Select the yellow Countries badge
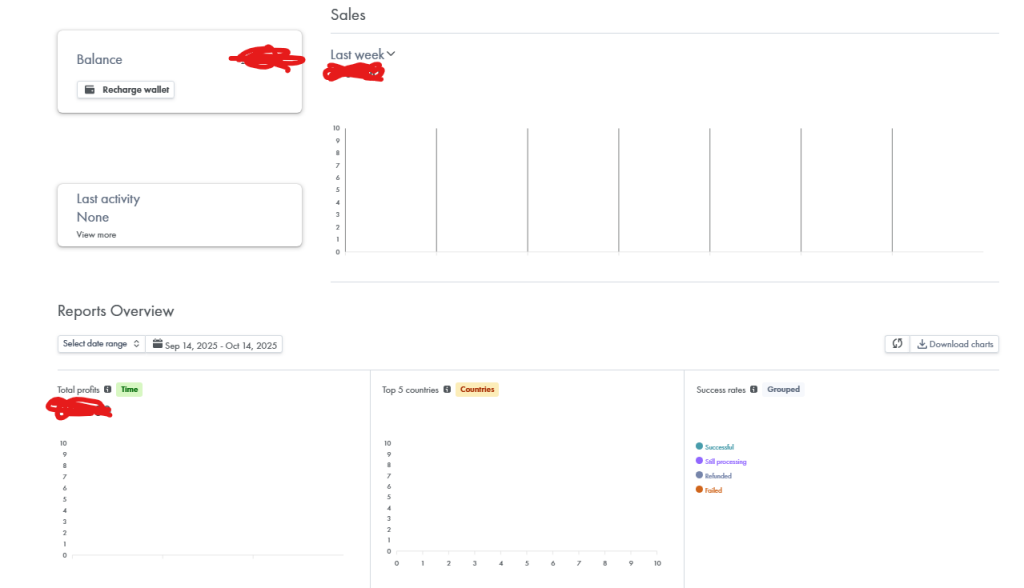Viewport: 1024px width, 588px height. 477,390
